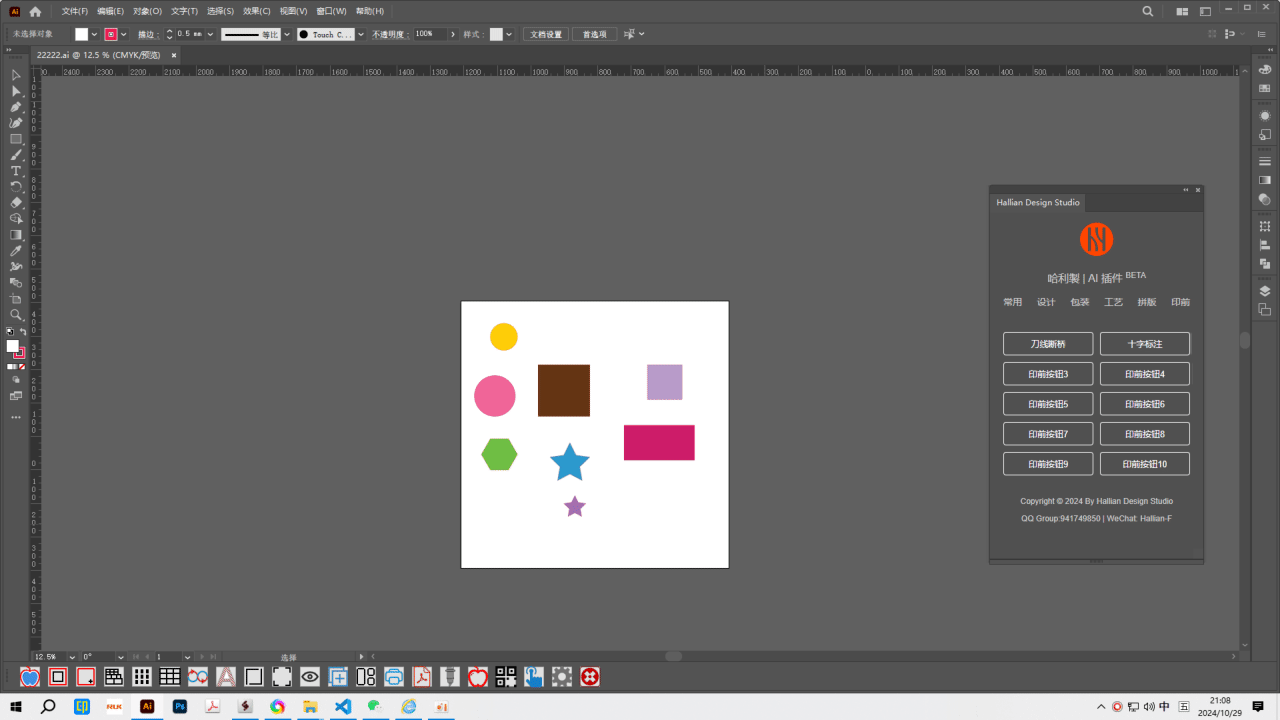Image resolution: width=1280 pixels, height=720 pixels.
Task: Select the Direct Selection tool
Action: pos(16,91)
